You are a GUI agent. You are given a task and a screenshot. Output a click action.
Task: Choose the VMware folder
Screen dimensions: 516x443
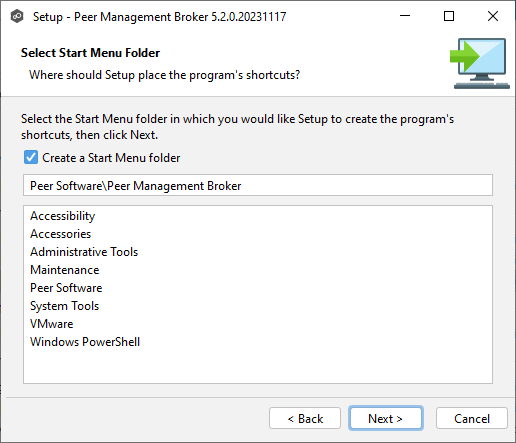(x=52, y=324)
